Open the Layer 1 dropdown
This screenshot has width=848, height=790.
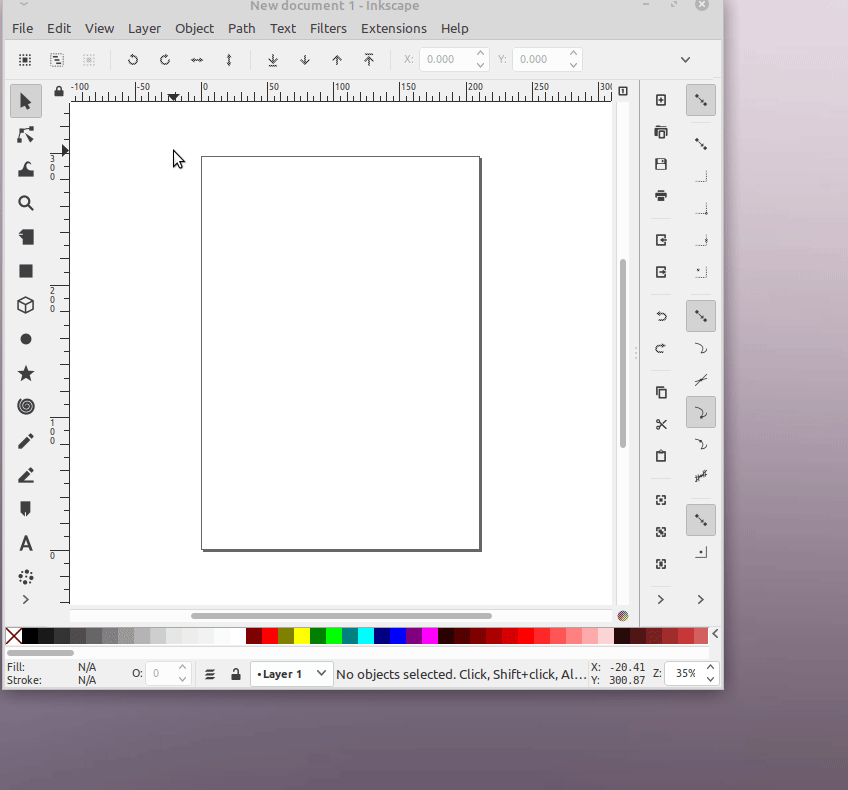tap(291, 674)
